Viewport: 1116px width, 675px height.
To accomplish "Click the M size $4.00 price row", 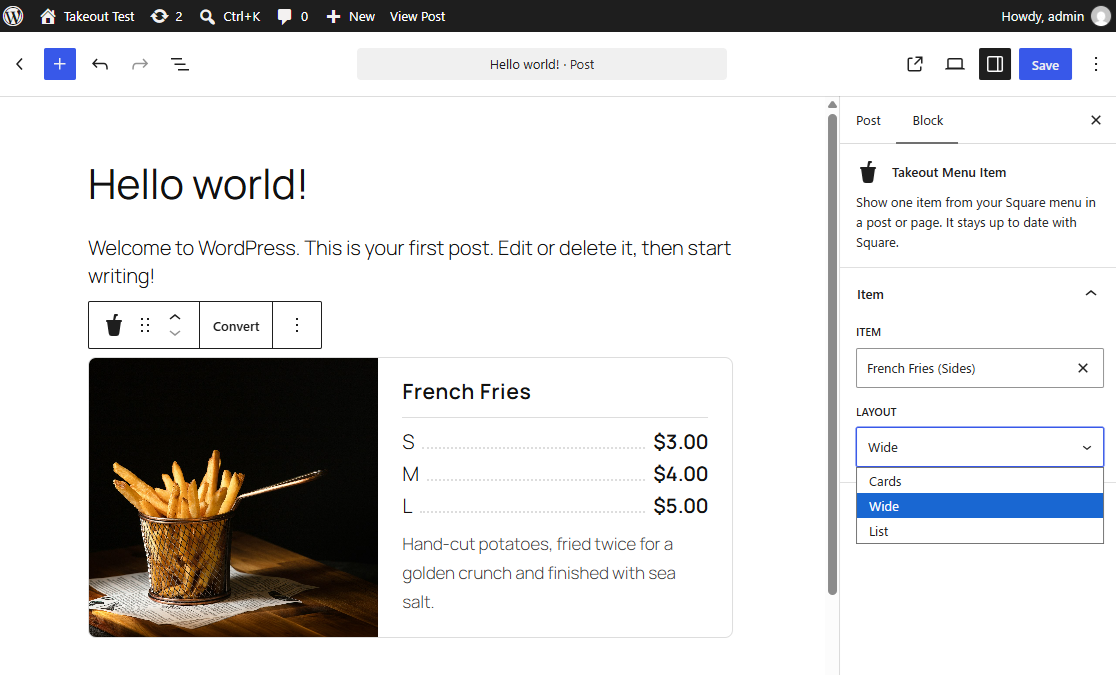I will click(555, 473).
